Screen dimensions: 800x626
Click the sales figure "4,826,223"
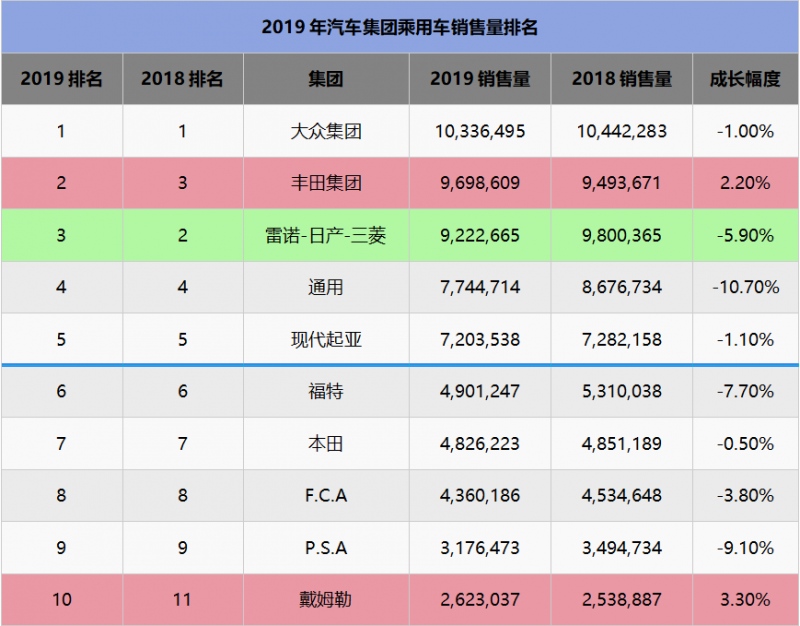click(480, 444)
